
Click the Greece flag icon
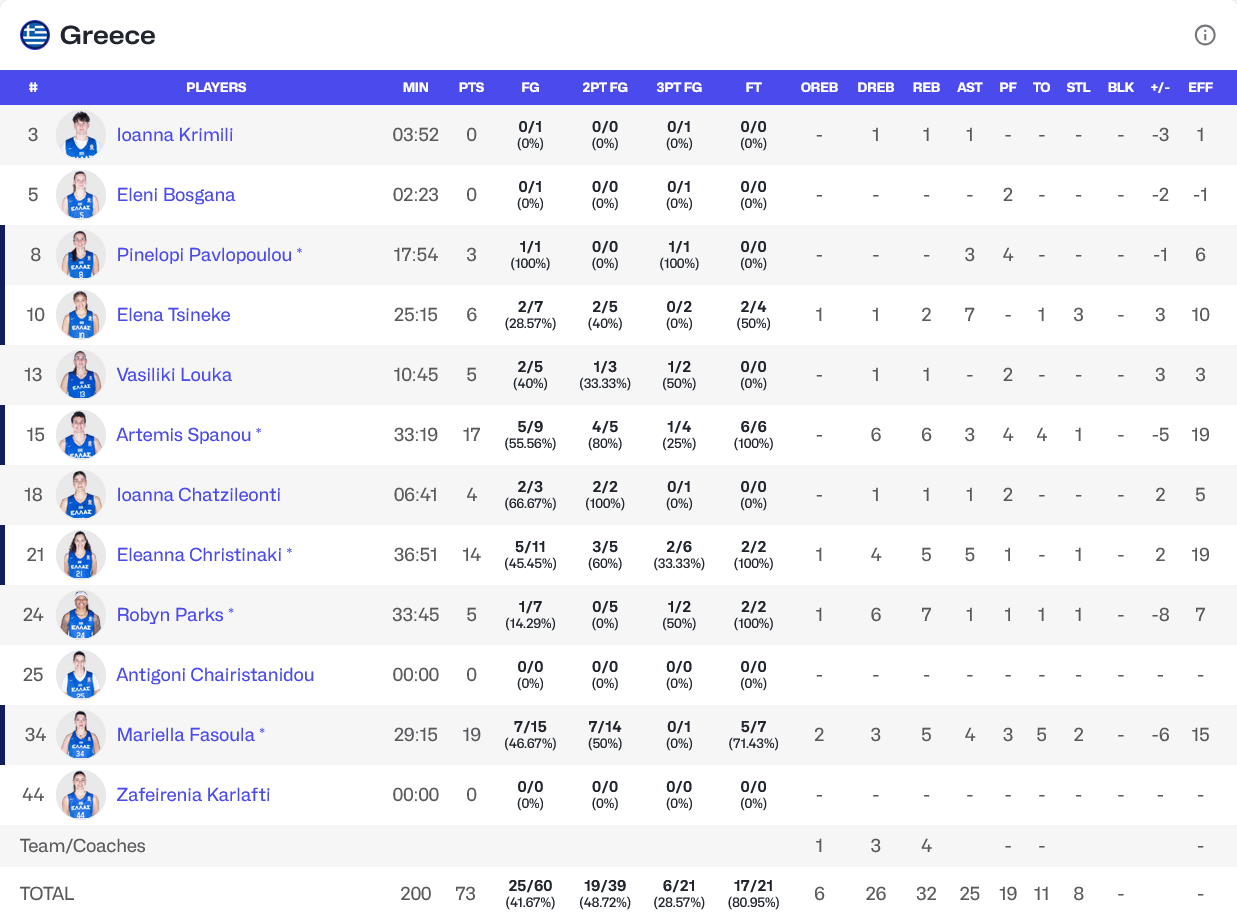click(35, 35)
